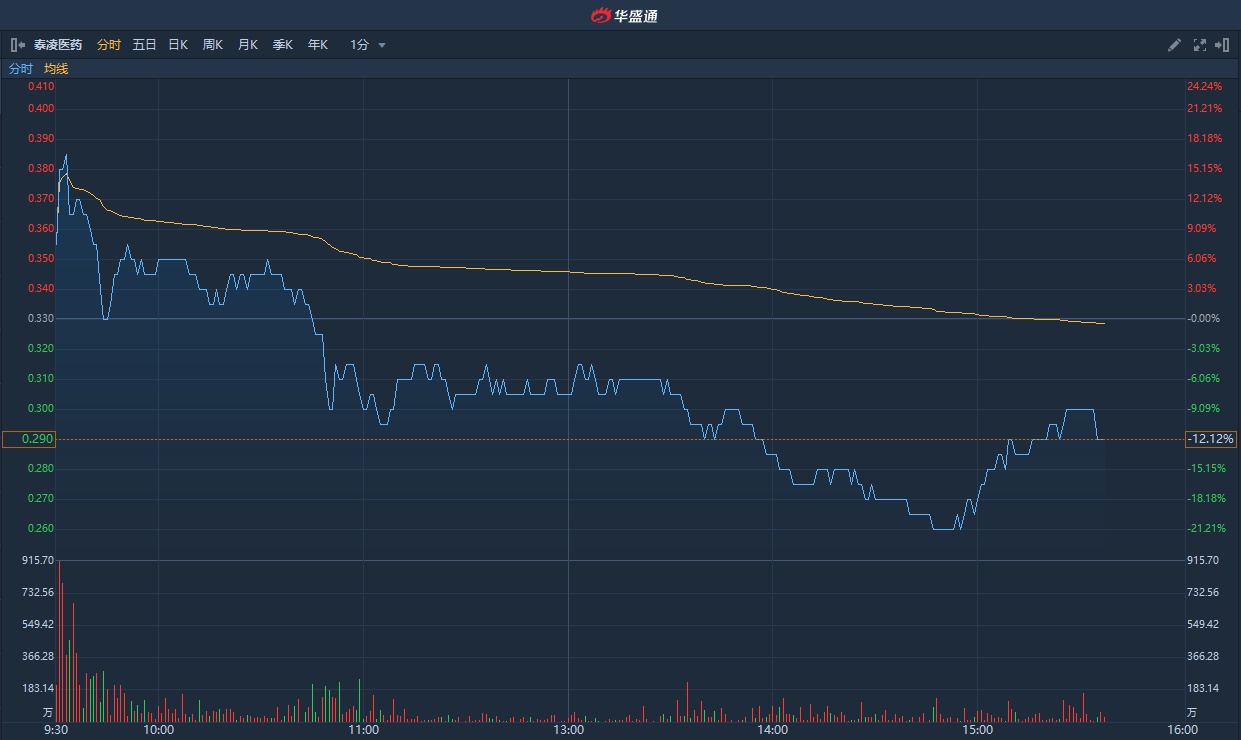Image resolution: width=1241 pixels, height=740 pixels.
Task: Switch to the 五日 five-day tab
Action: 144,45
